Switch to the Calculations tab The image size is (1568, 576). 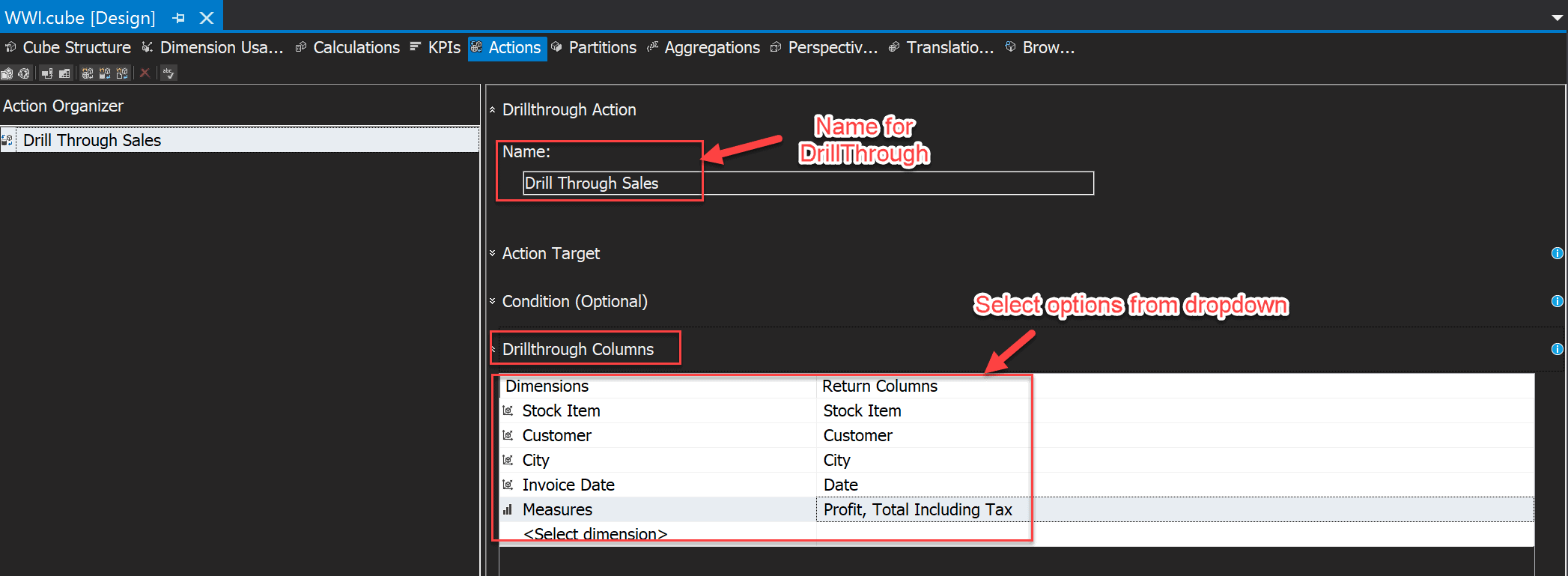coord(356,48)
